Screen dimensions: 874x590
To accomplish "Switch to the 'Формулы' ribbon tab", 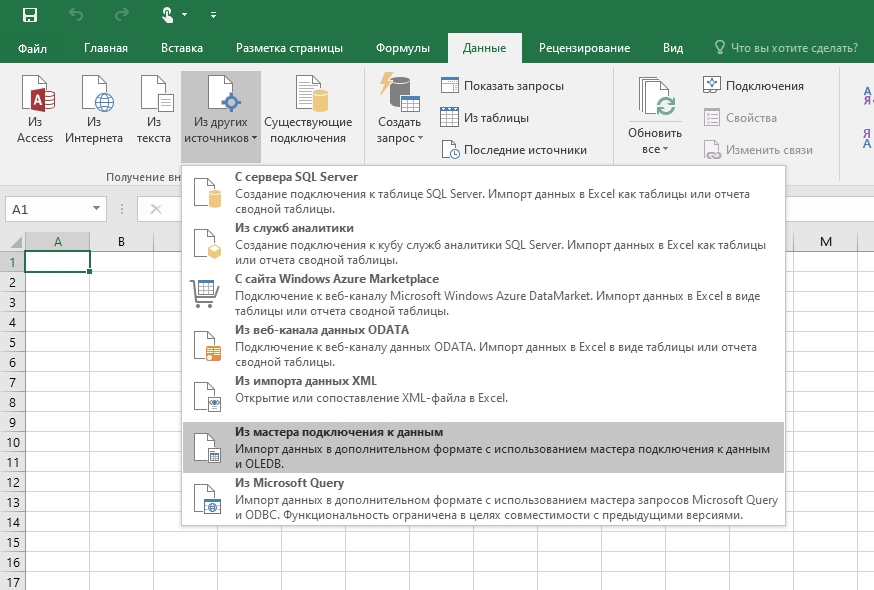I will coord(403,48).
